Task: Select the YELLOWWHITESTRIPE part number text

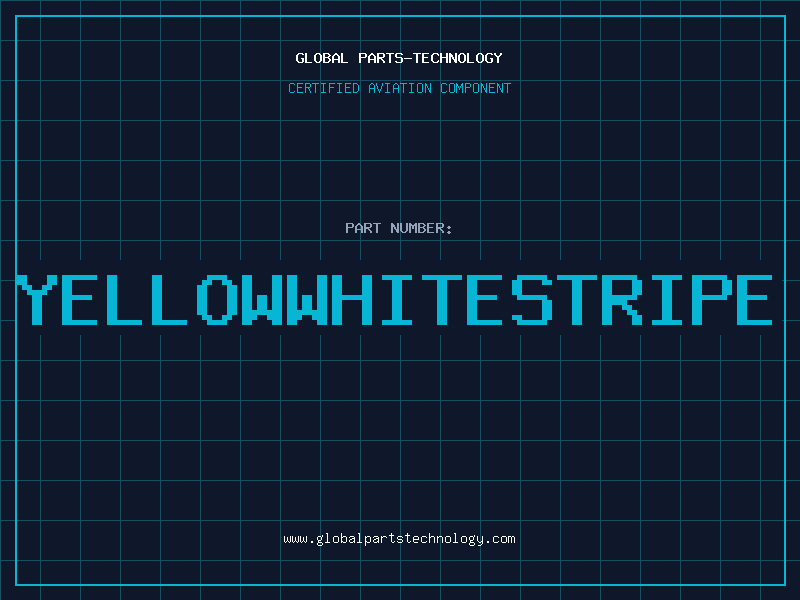Action: click(x=394, y=300)
